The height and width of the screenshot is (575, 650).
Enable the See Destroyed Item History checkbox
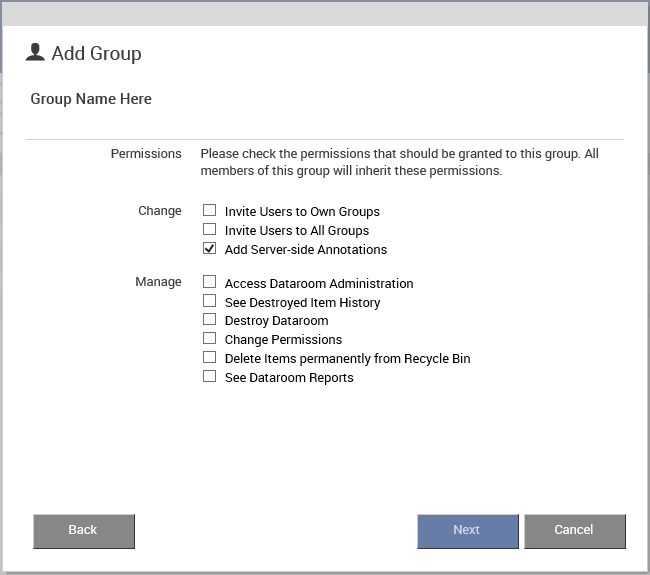point(209,301)
